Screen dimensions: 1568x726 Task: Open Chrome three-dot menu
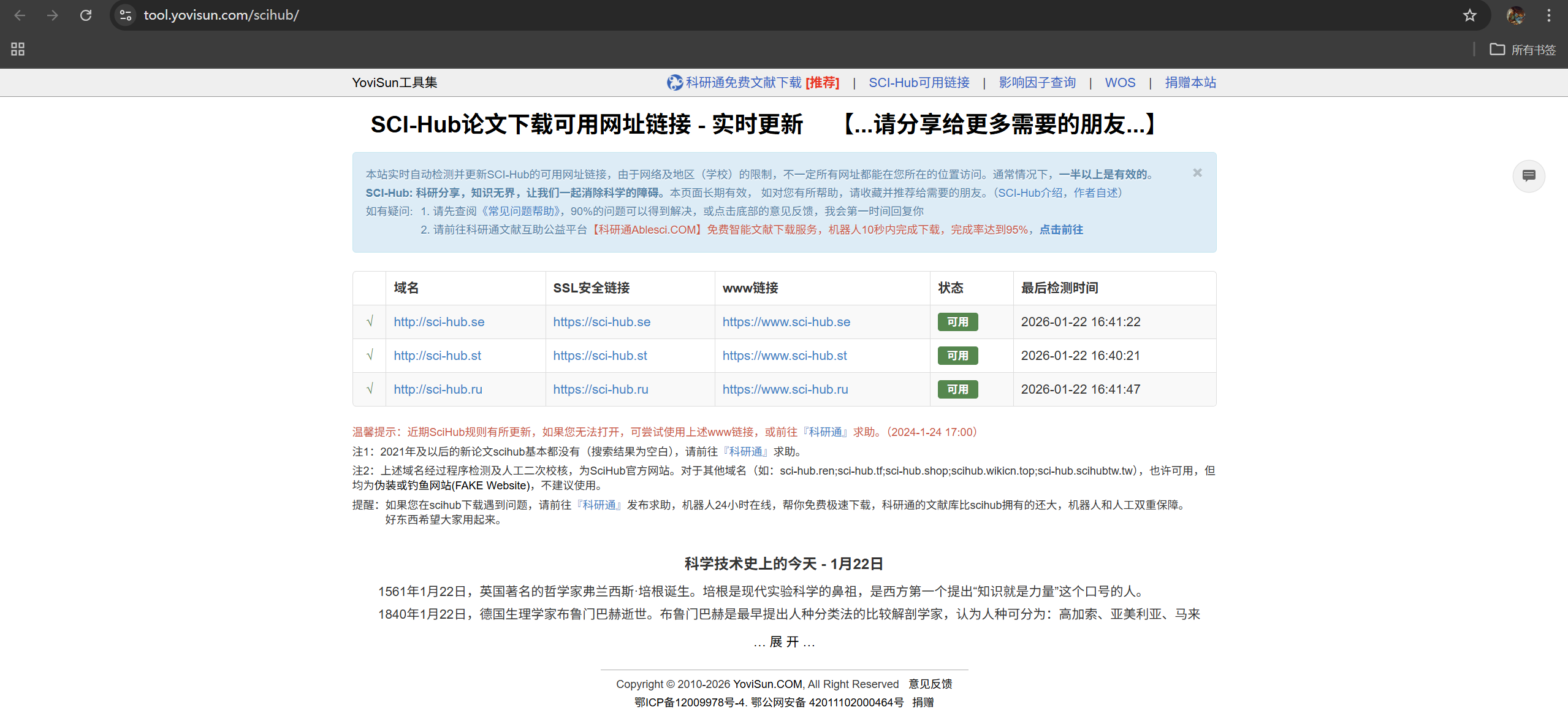click(x=1548, y=15)
